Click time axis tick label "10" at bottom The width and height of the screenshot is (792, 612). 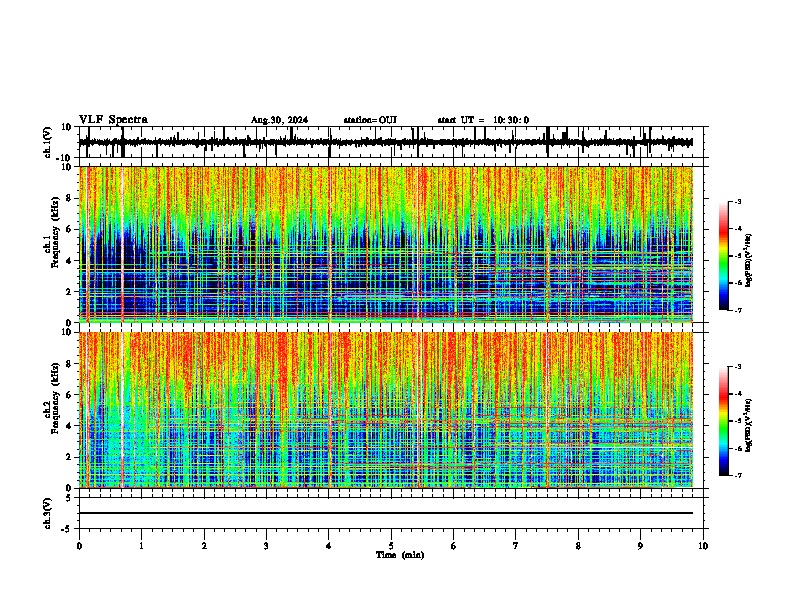pos(703,546)
